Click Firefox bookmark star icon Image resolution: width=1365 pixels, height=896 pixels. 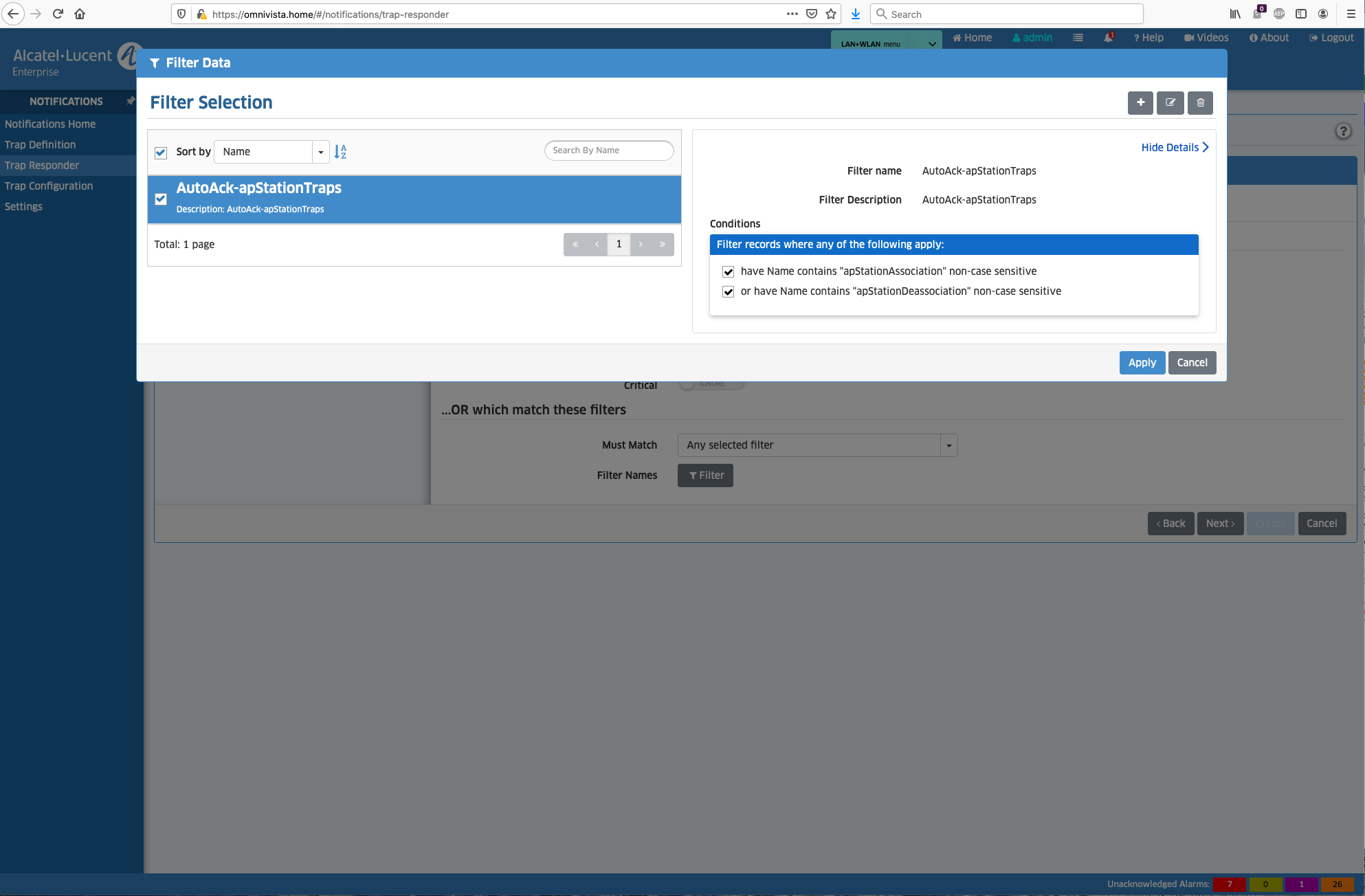831,14
